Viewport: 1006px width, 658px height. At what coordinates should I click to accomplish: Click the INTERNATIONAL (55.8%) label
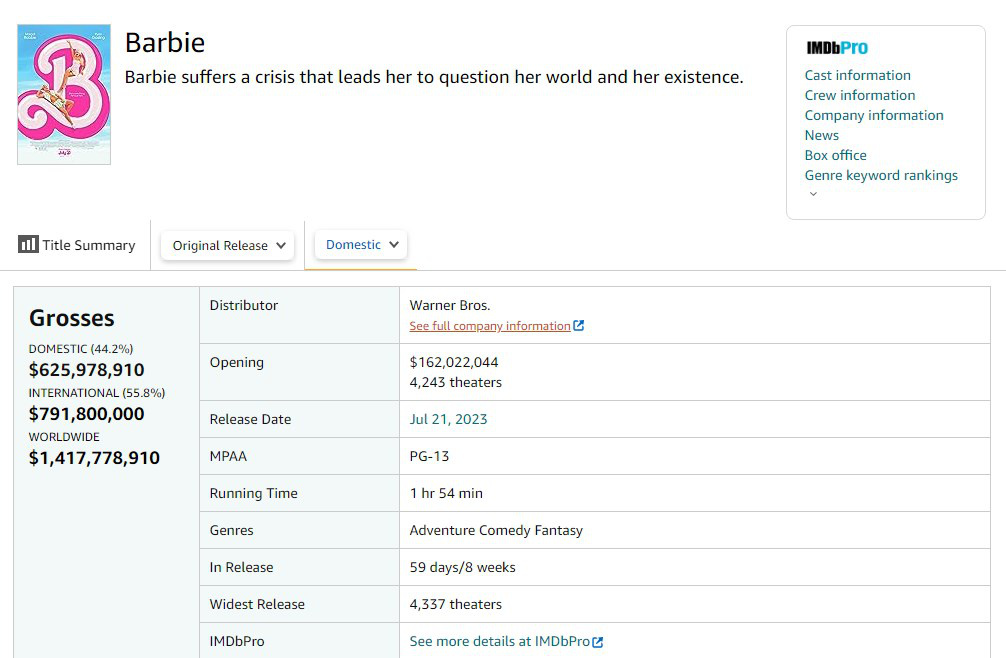pos(97,393)
